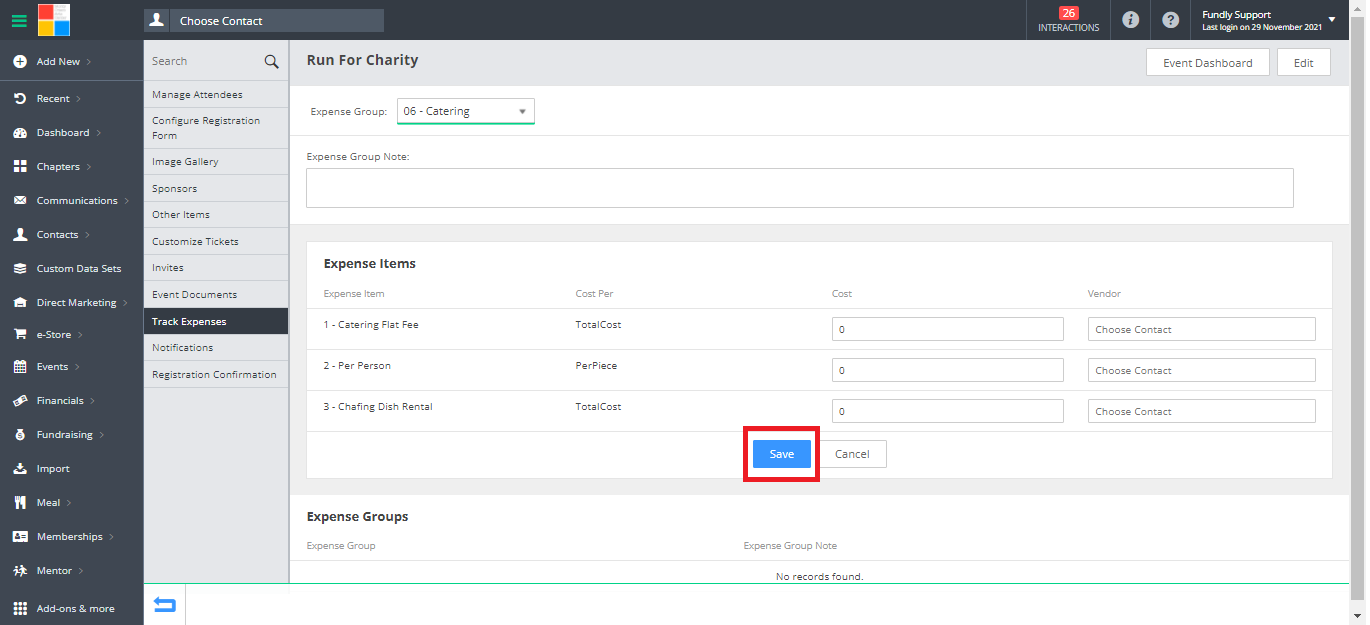1370x625 pixels.
Task: Click the e-Store cart icon
Action: [20, 335]
